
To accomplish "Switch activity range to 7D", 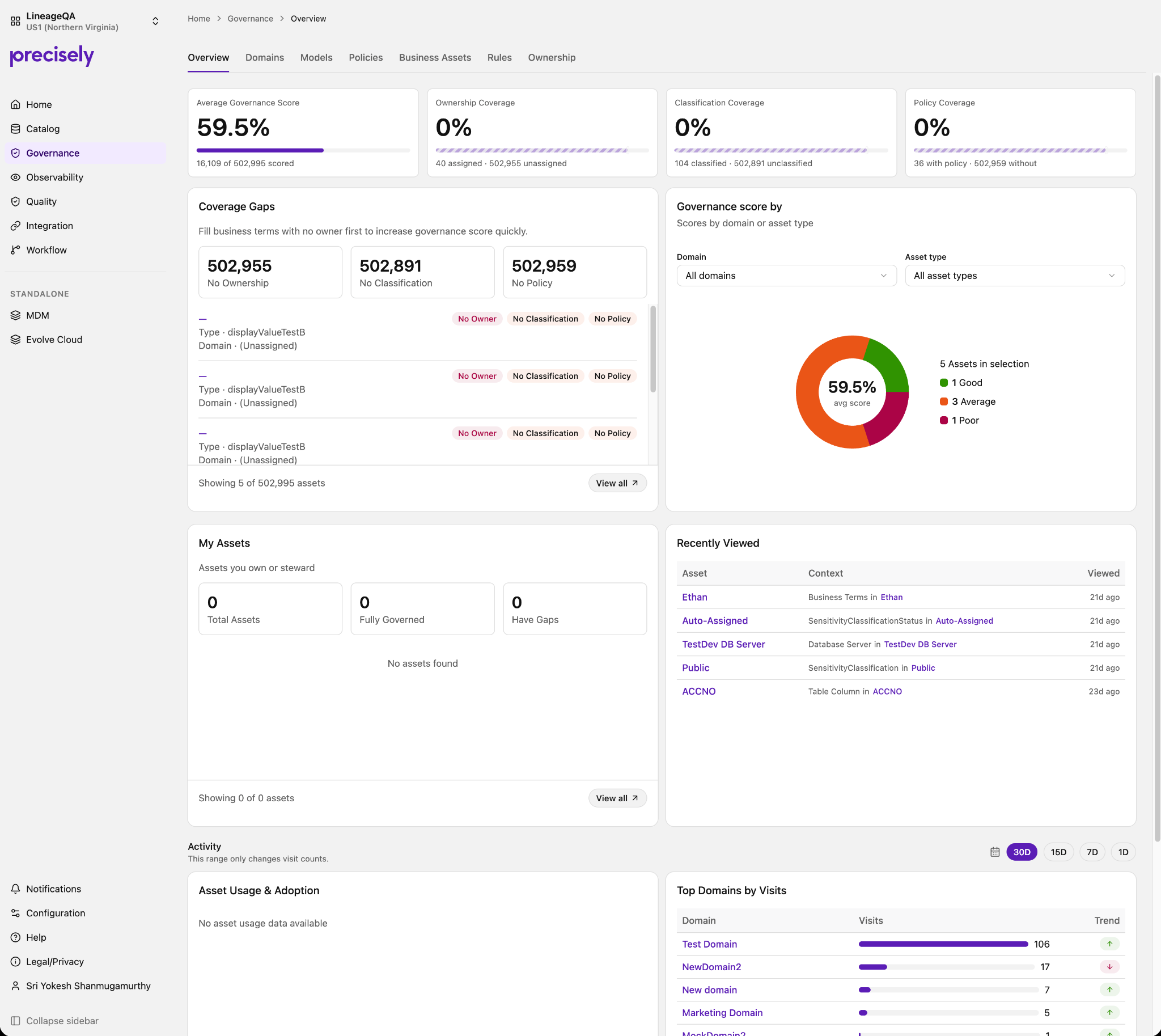I will pos(1092,852).
